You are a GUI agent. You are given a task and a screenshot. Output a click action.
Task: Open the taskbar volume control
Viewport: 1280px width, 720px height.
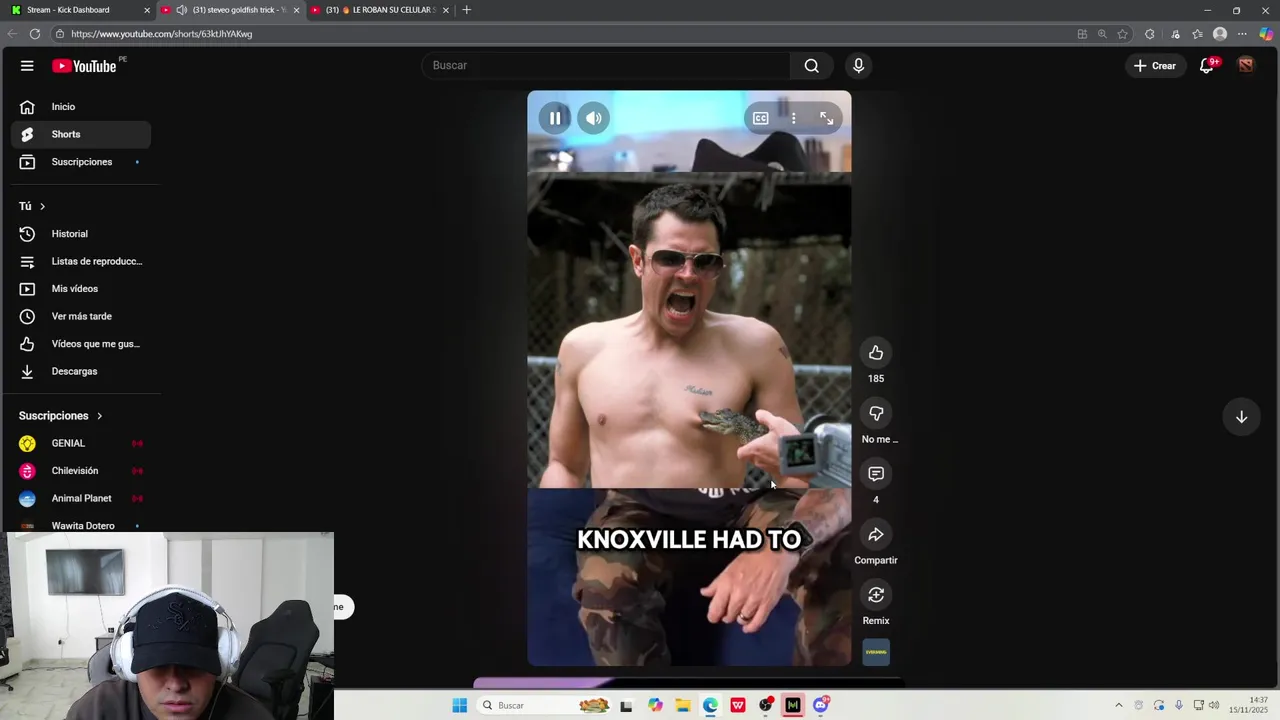pyautogui.click(x=1215, y=705)
